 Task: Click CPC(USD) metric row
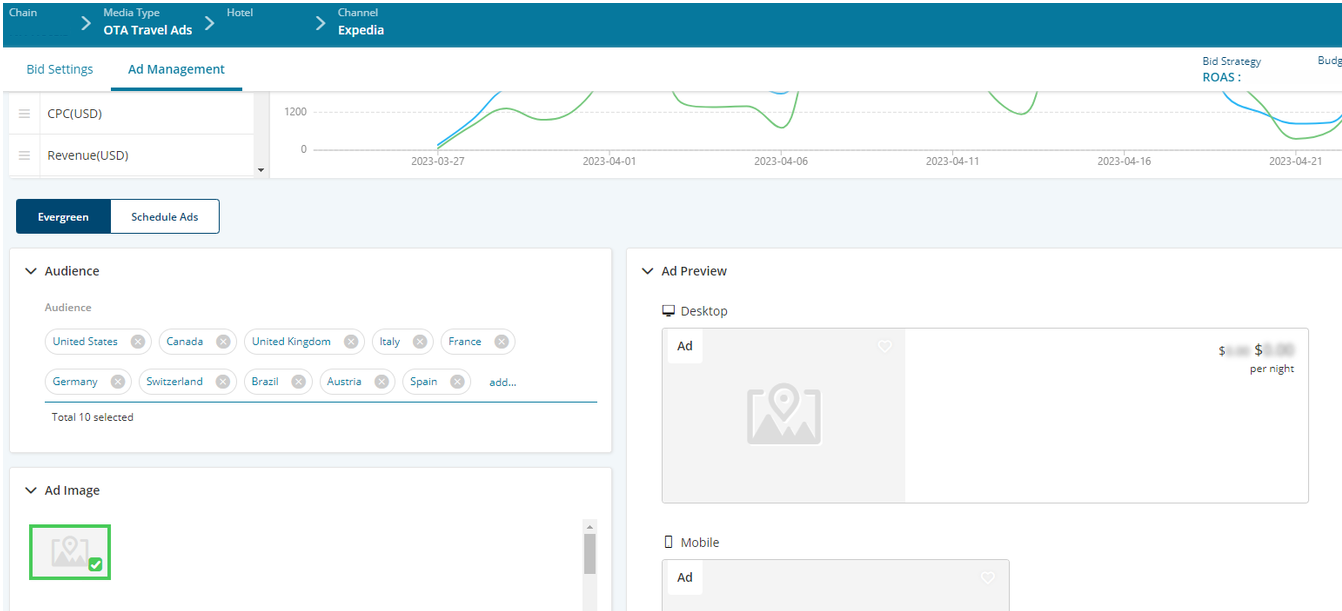click(x=130, y=114)
